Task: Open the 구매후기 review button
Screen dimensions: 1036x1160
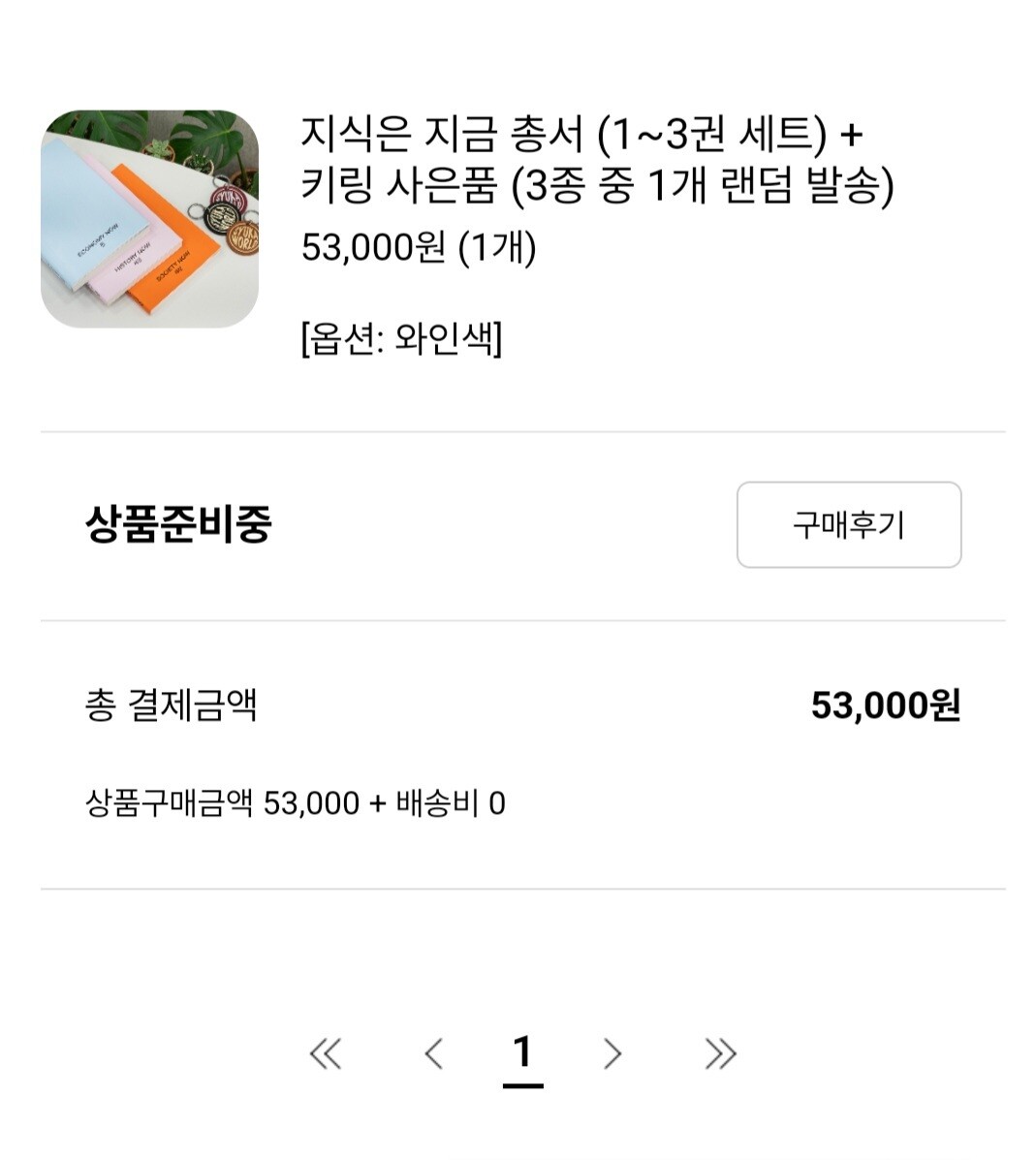Action: [849, 524]
